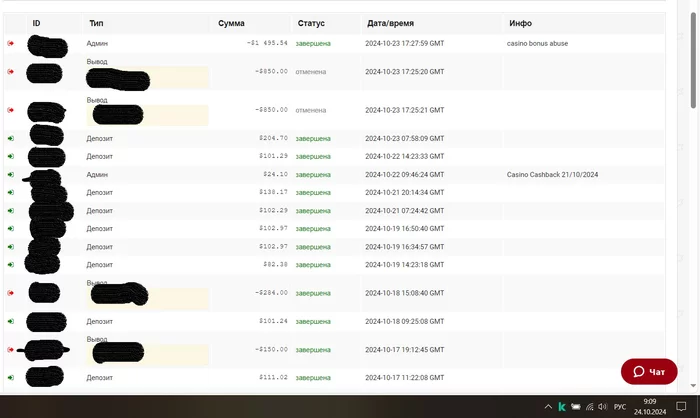Screen dimensions: 700x418
Task: Click the amount -$1 495.54
Action: [267, 43]
